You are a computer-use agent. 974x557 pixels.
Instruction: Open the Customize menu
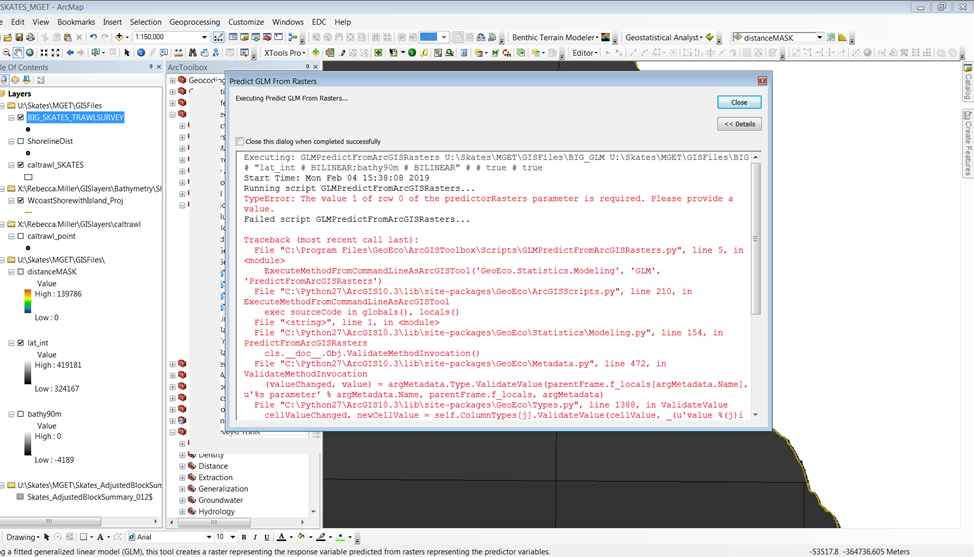[x=246, y=22]
